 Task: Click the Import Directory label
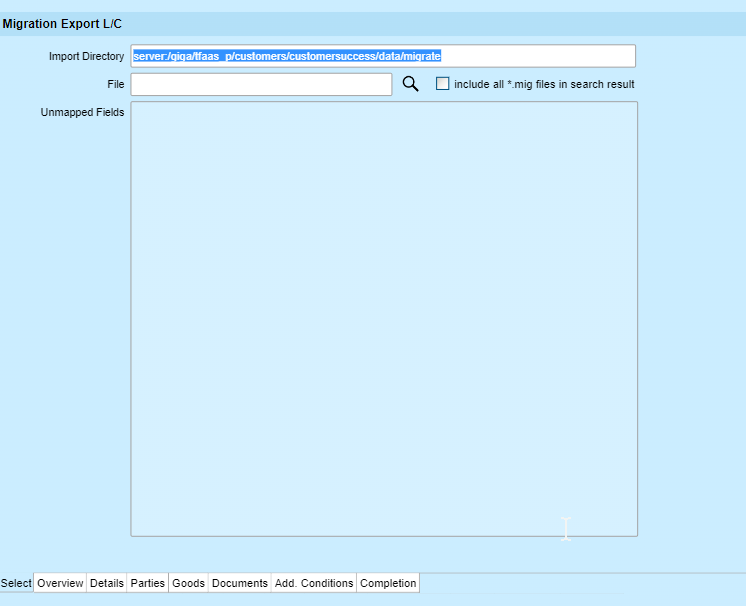tap(86, 57)
